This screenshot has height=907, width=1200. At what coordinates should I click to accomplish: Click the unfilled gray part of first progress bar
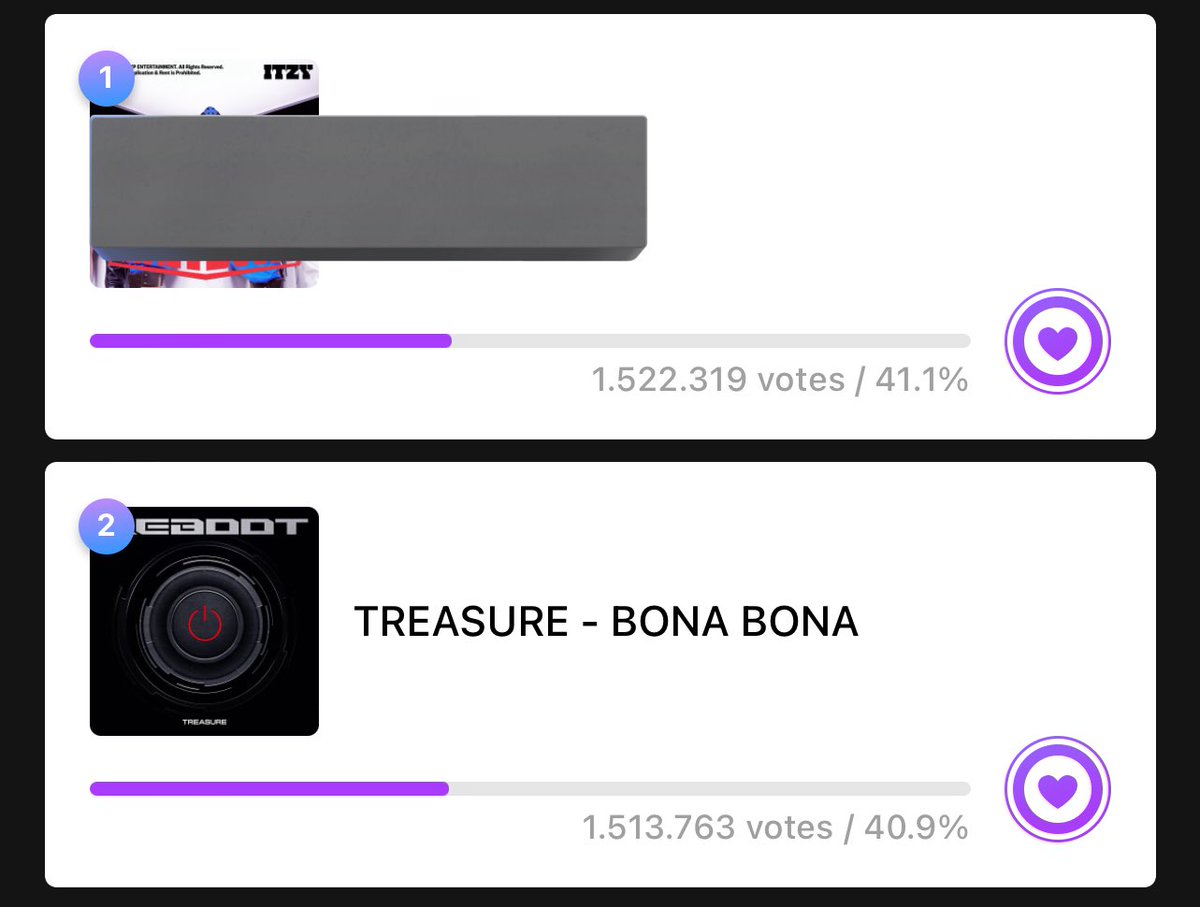(x=711, y=341)
